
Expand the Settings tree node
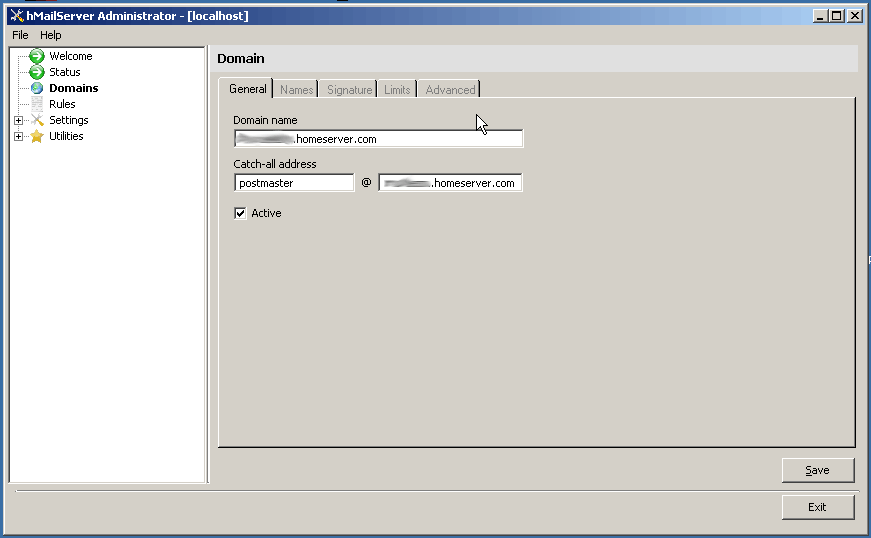[x=18, y=120]
